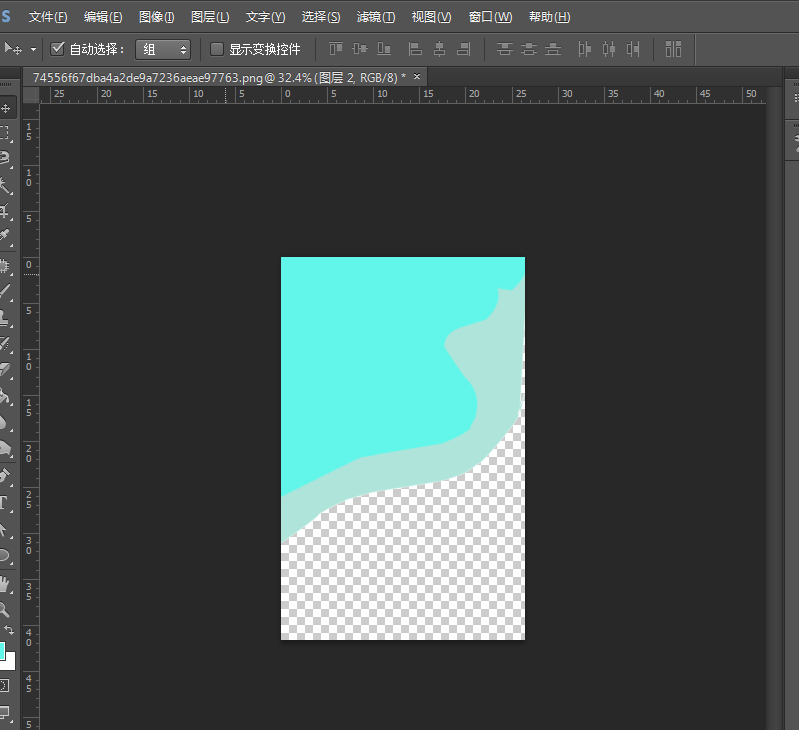Open the 文件(F) menu
Screen dimensions: 799x730
(48, 17)
